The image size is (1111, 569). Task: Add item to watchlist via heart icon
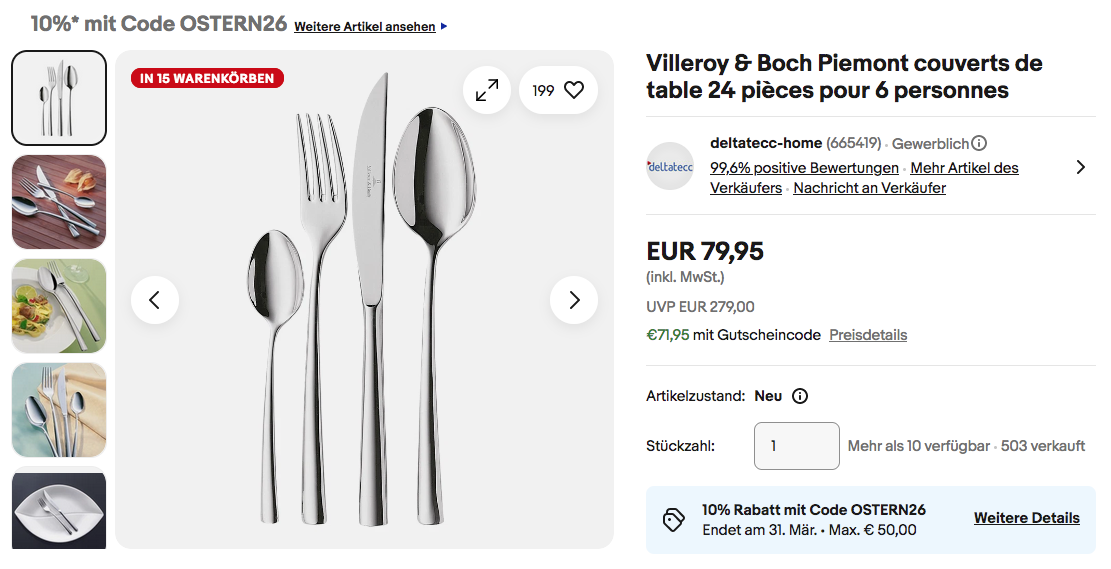point(573,90)
